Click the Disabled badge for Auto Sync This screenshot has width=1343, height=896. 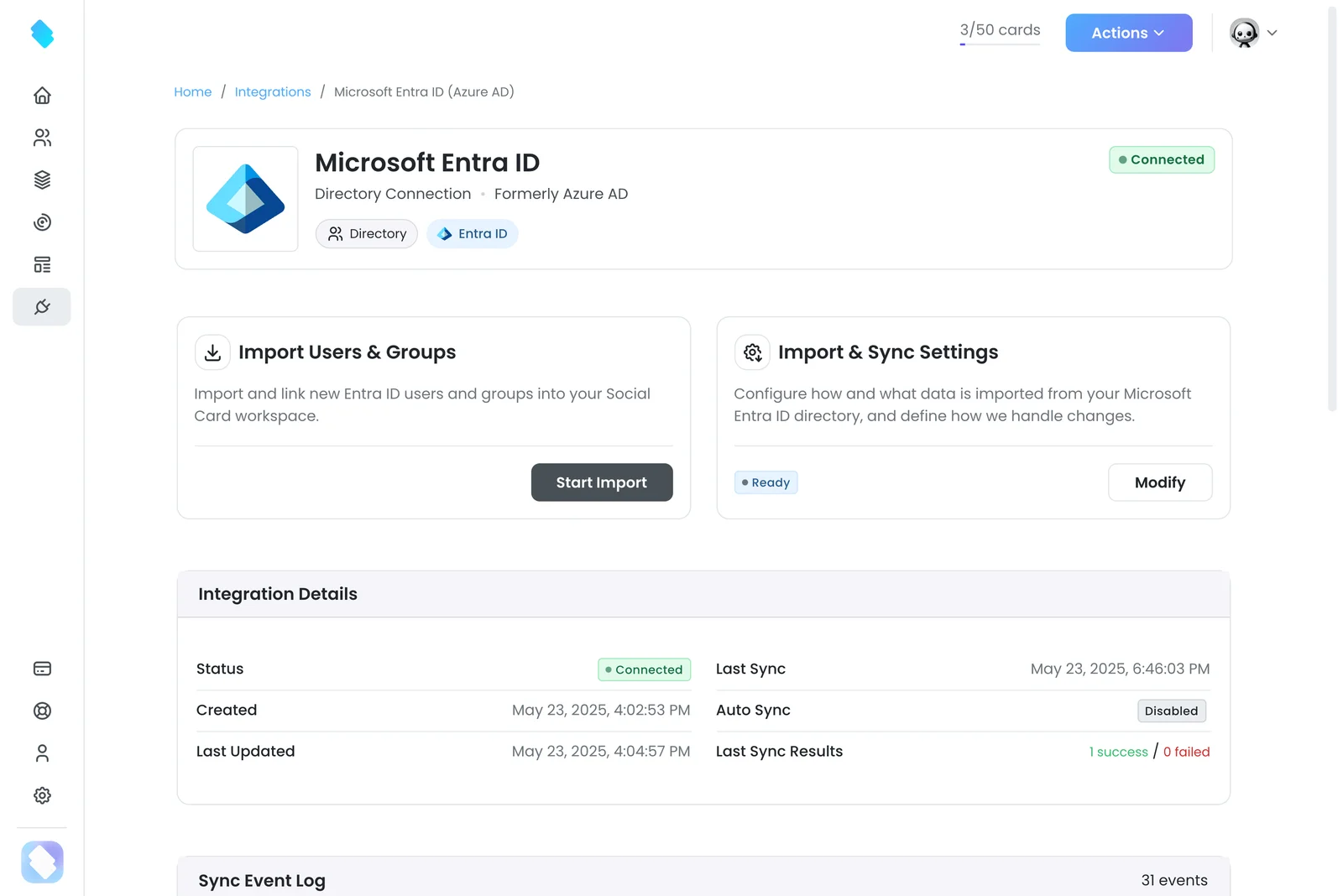(1172, 711)
